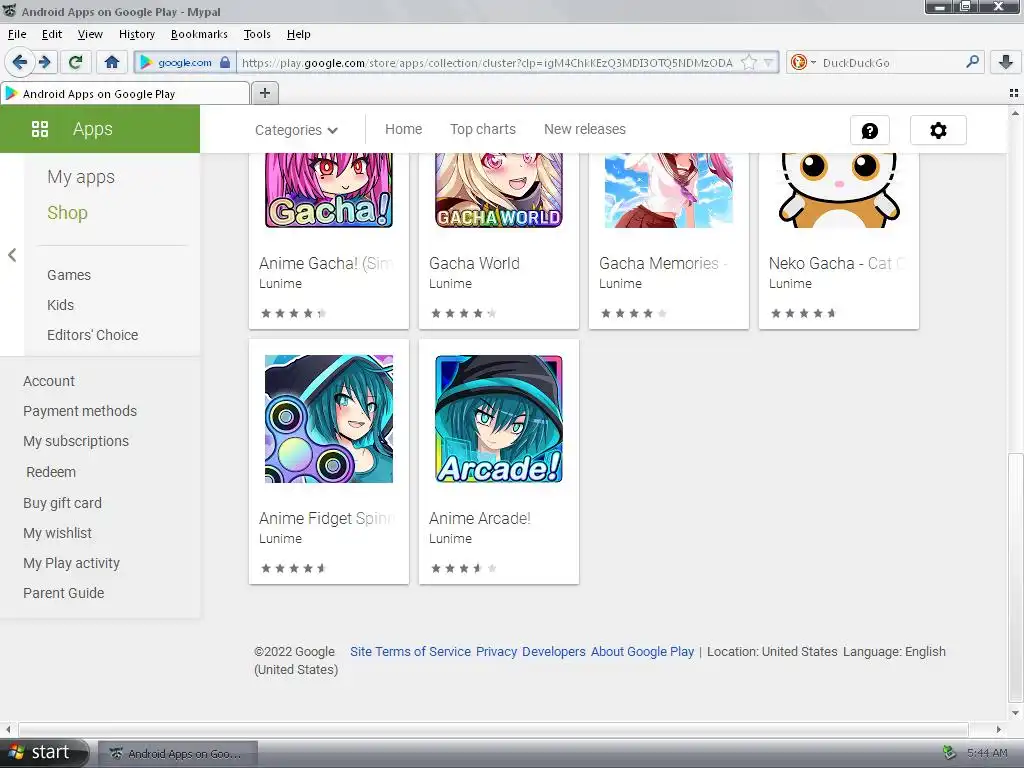This screenshot has height=768, width=1024.
Task: Click the Anime Arcade! title text
Action: pos(479,519)
